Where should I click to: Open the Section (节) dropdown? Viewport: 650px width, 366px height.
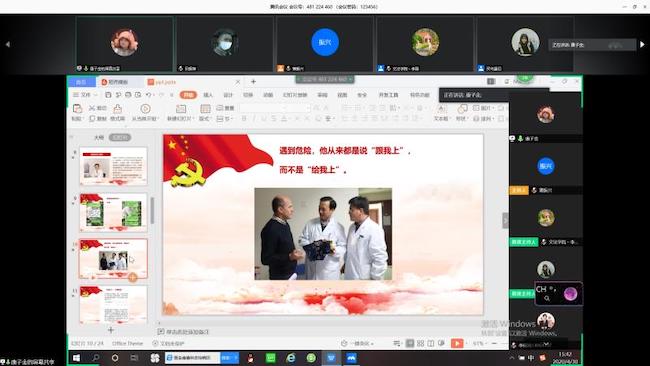point(225,119)
